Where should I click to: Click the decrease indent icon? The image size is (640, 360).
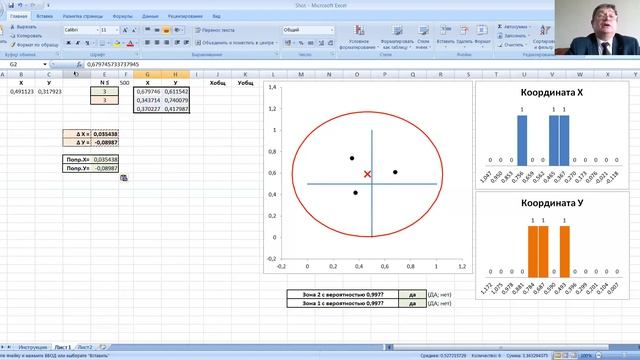tap(177, 42)
